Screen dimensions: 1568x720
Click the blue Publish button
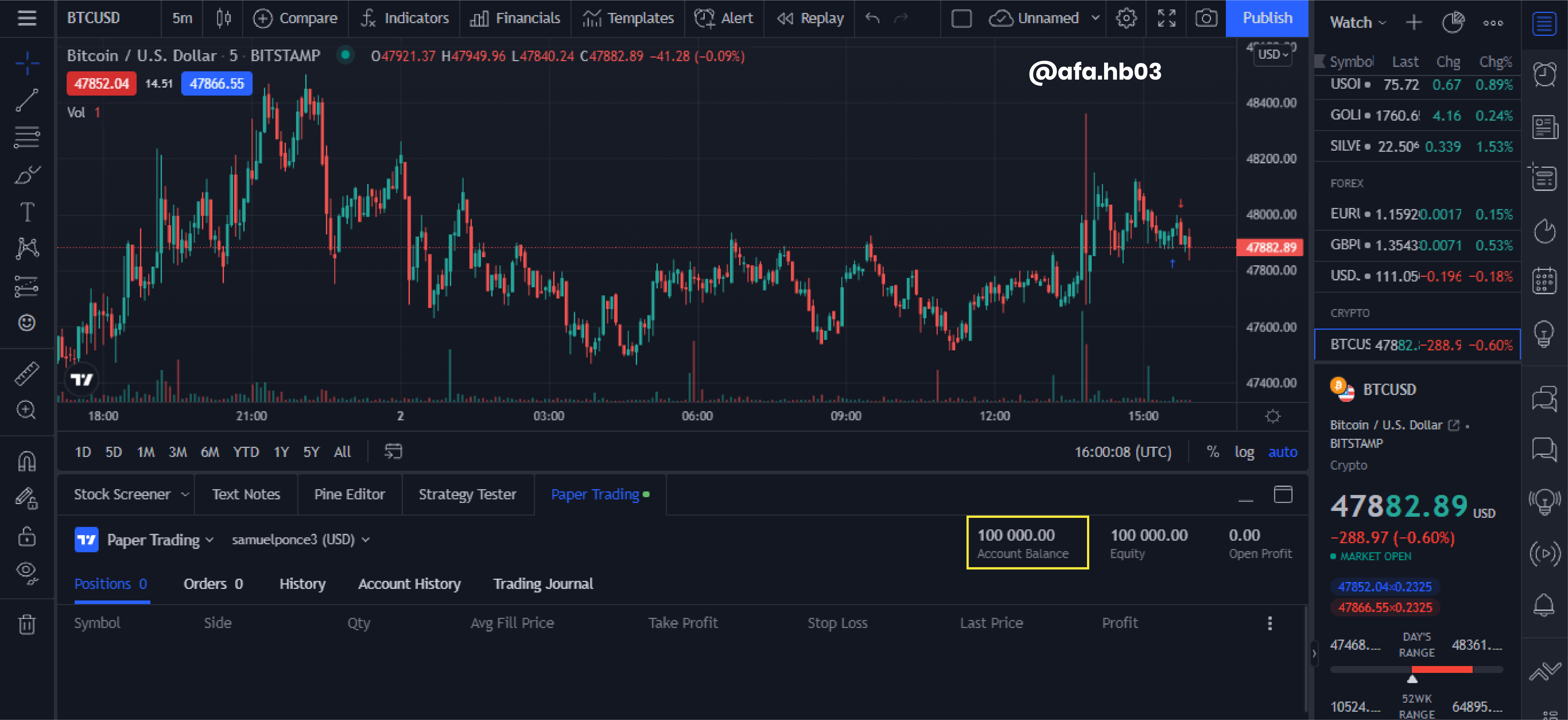coord(1267,18)
